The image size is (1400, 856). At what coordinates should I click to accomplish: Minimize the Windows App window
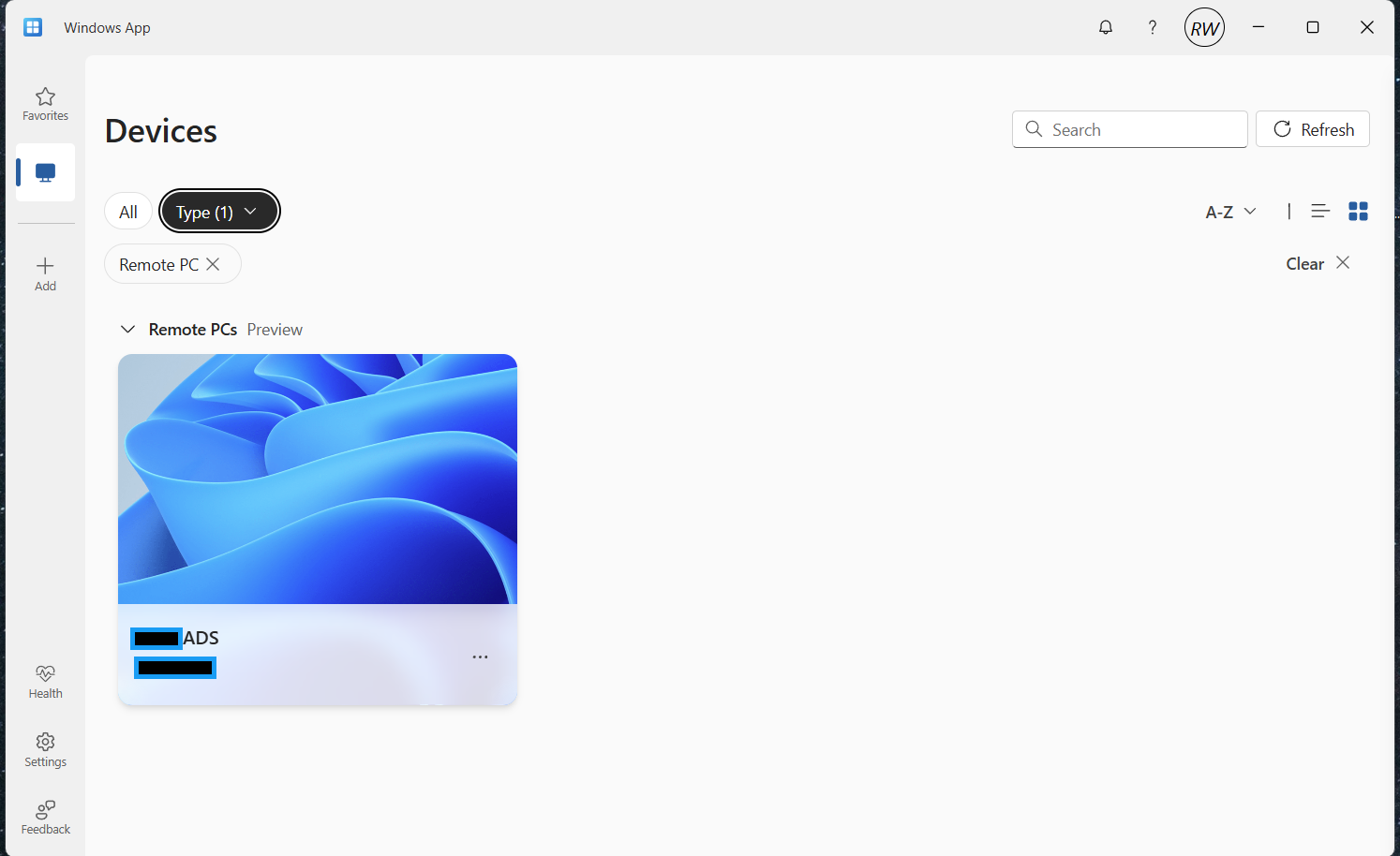point(1259,27)
